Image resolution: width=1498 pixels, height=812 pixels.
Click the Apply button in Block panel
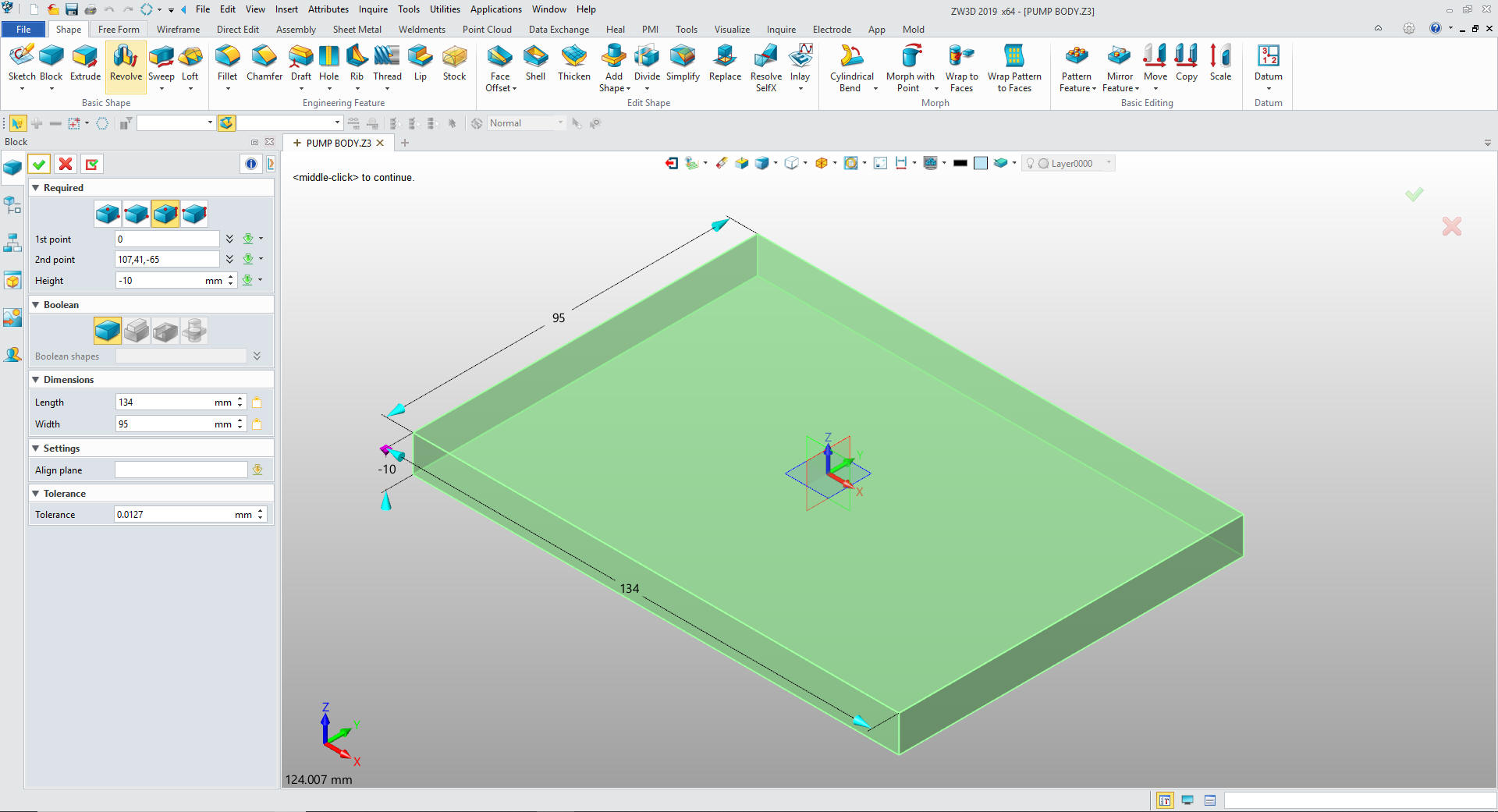point(92,164)
